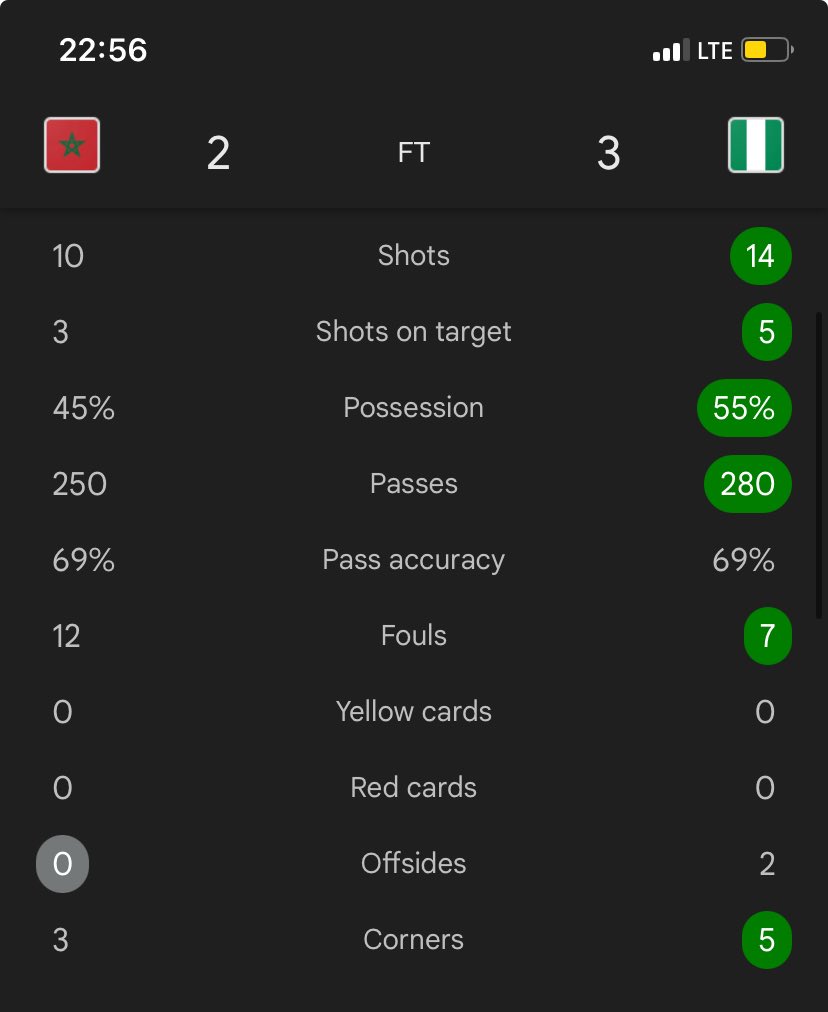Image resolution: width=828 pixels, height=1012 pixels.
Task: Tap the clock showing 22:56
Action: coord(104,49)
